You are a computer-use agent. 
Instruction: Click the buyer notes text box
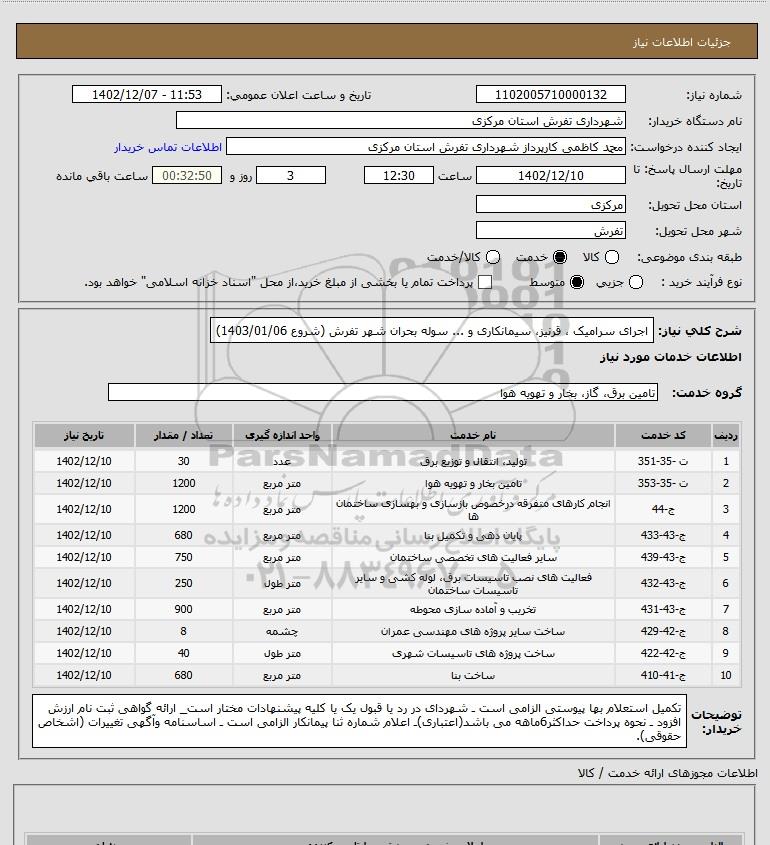pyautogui.click(x=359, y=721)
